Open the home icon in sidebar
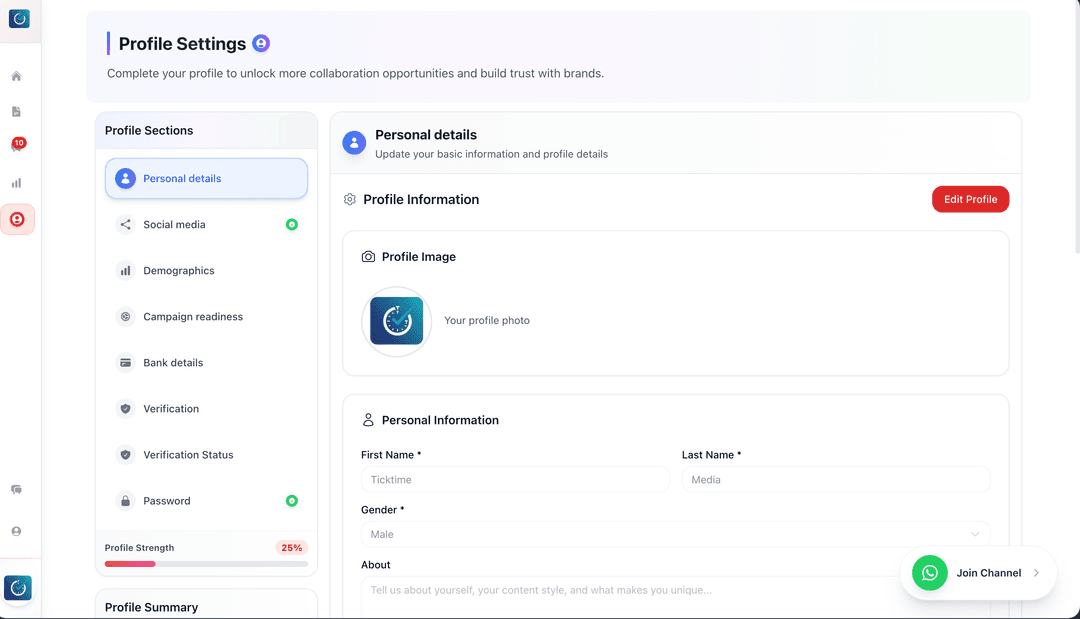 pyautogui.click(x=17, y=76)
